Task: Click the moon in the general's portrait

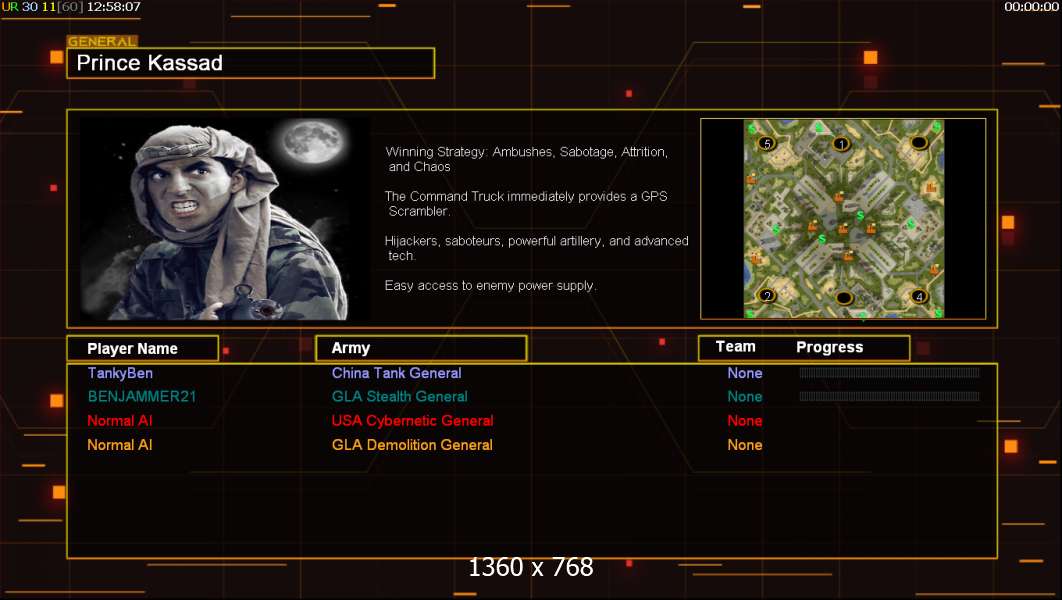Action: pyautogui.click(x=312, y=142)
